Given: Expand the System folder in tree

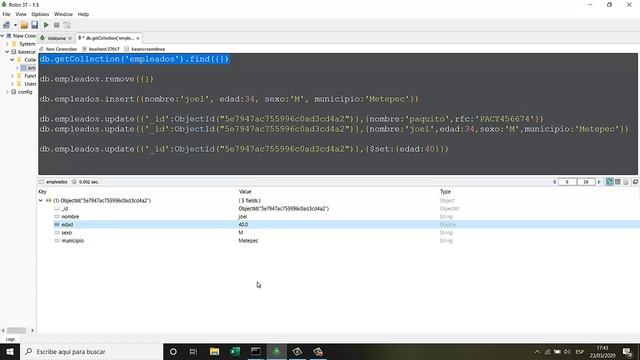Looking at the screenshot, I should (7, 44).
